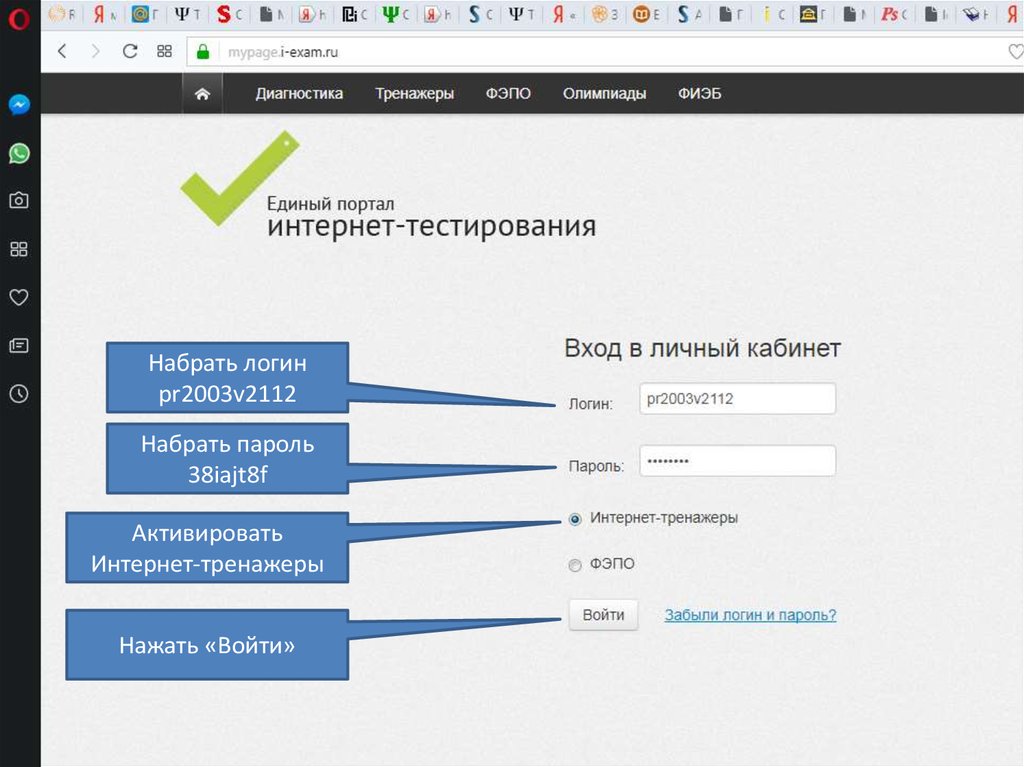The width and height of the screenshot is (1024, 767).
Task: Select the ФЭПО radio option
Action: tap(575, 565)
